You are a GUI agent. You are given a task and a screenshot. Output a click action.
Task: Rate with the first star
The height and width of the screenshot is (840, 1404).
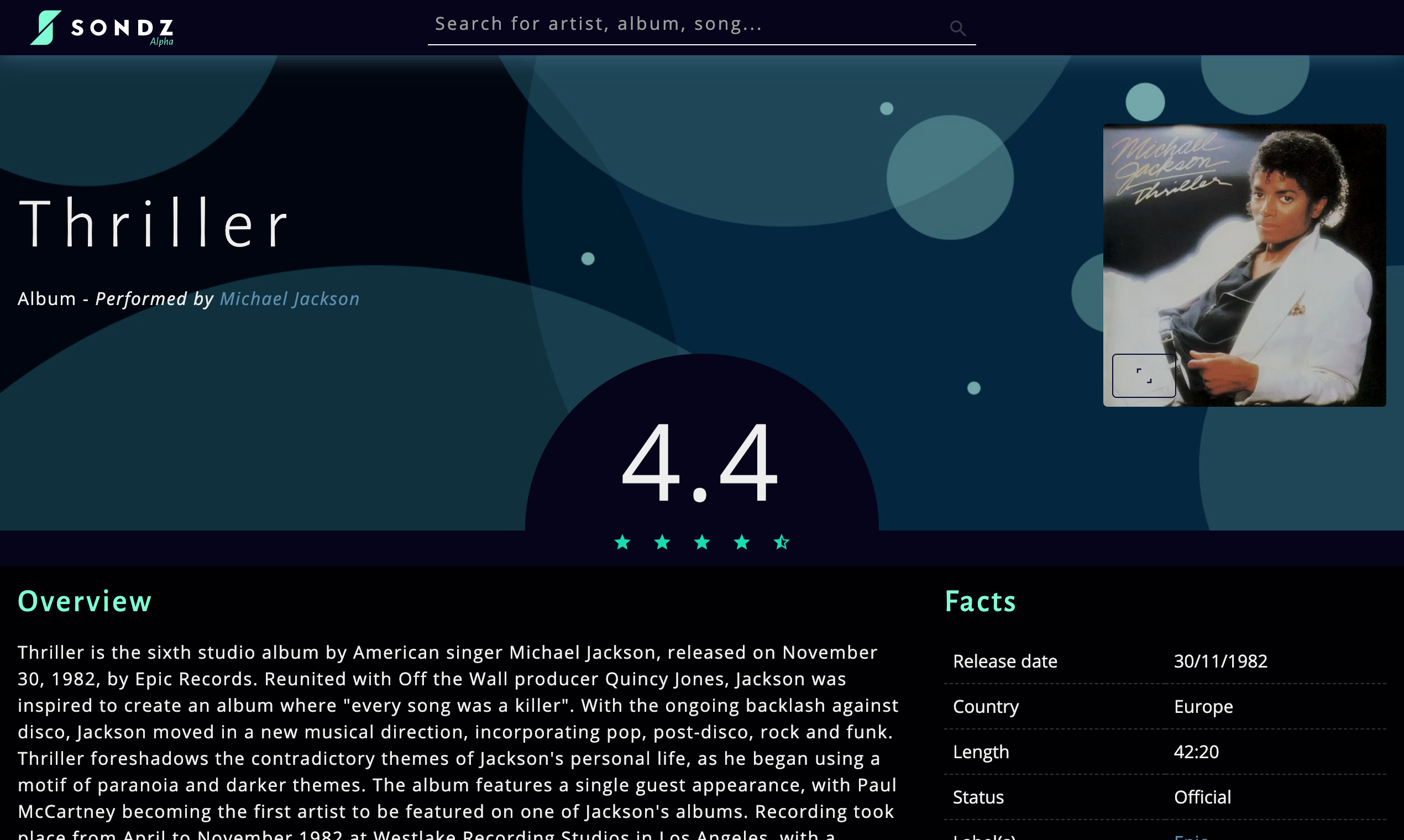pos(622,542)
